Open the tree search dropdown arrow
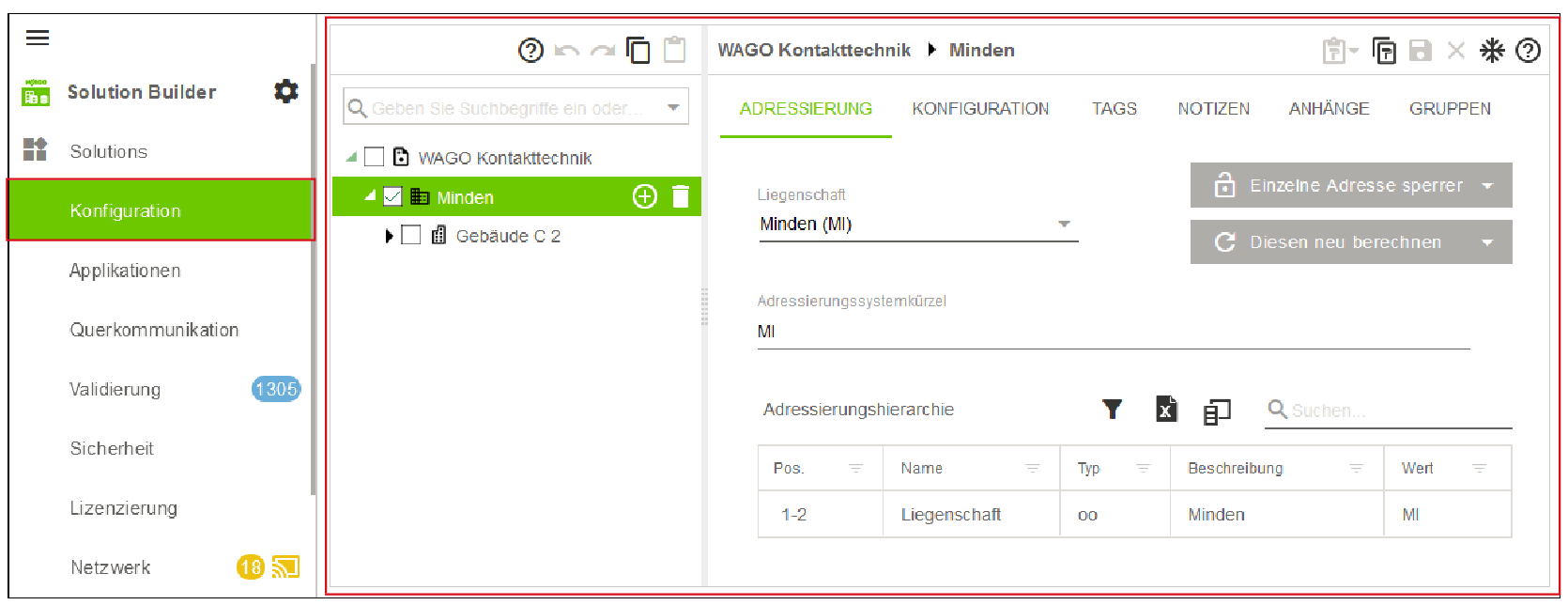The width and height of the screenshot is (1568, 605). click(673, 107)
